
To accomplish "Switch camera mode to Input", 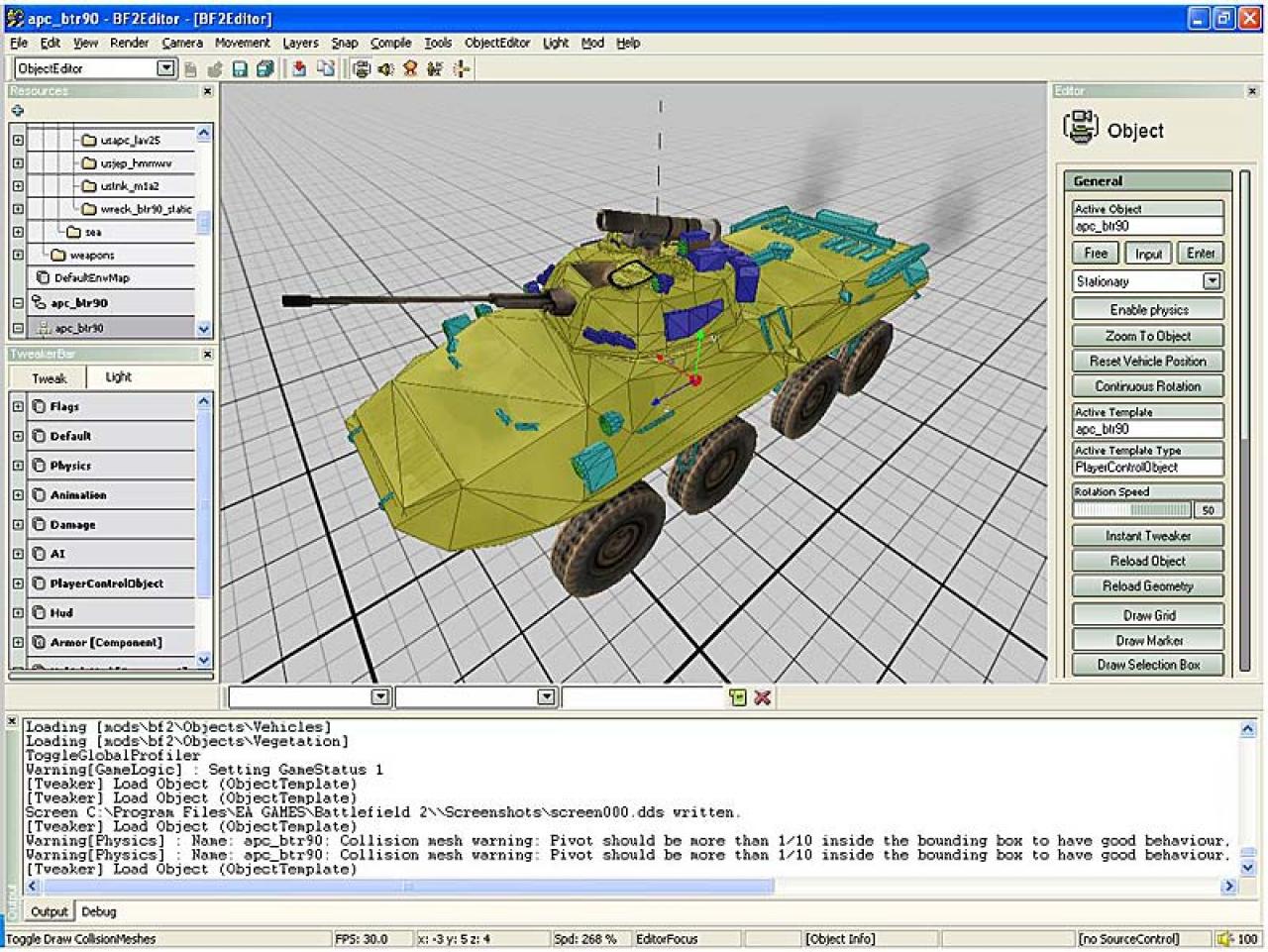I will coord(1148,254).
